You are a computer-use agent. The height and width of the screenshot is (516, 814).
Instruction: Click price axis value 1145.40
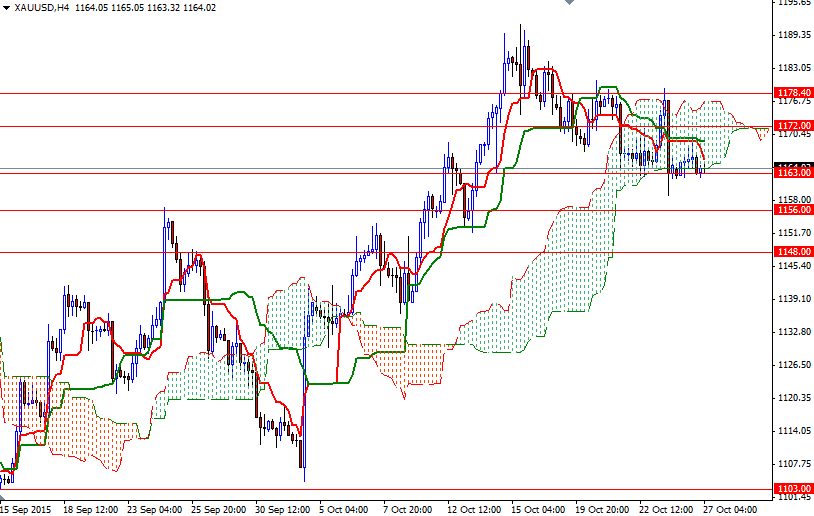(x=794, y=266)
